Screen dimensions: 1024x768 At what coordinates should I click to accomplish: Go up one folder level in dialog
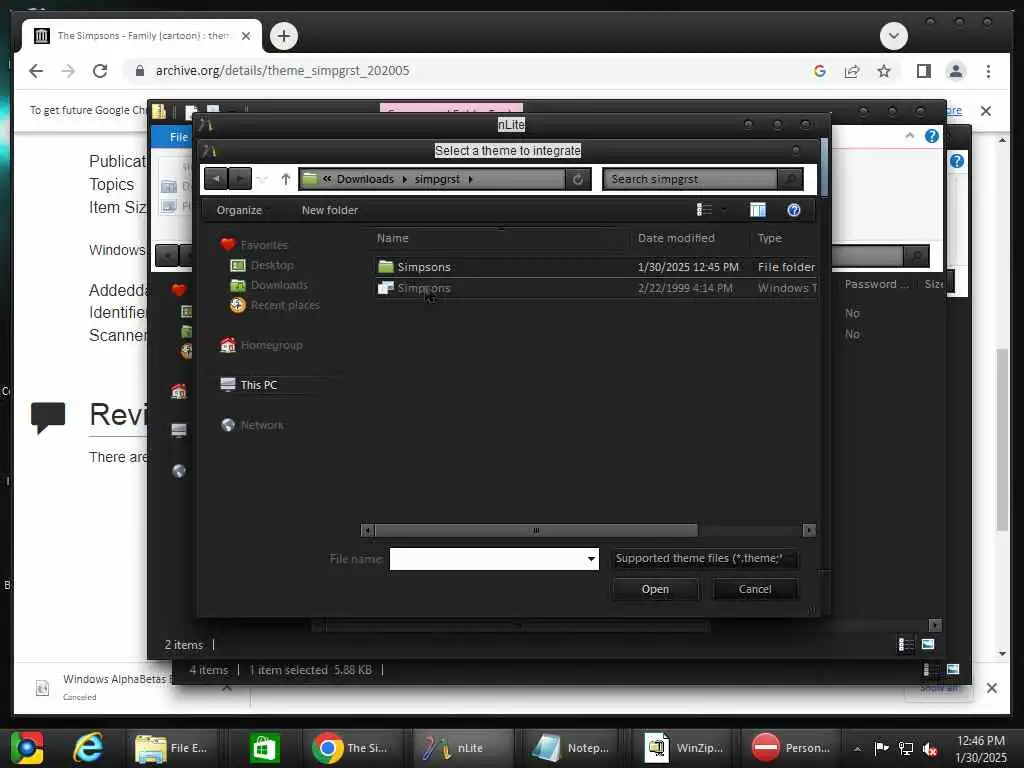285,179
